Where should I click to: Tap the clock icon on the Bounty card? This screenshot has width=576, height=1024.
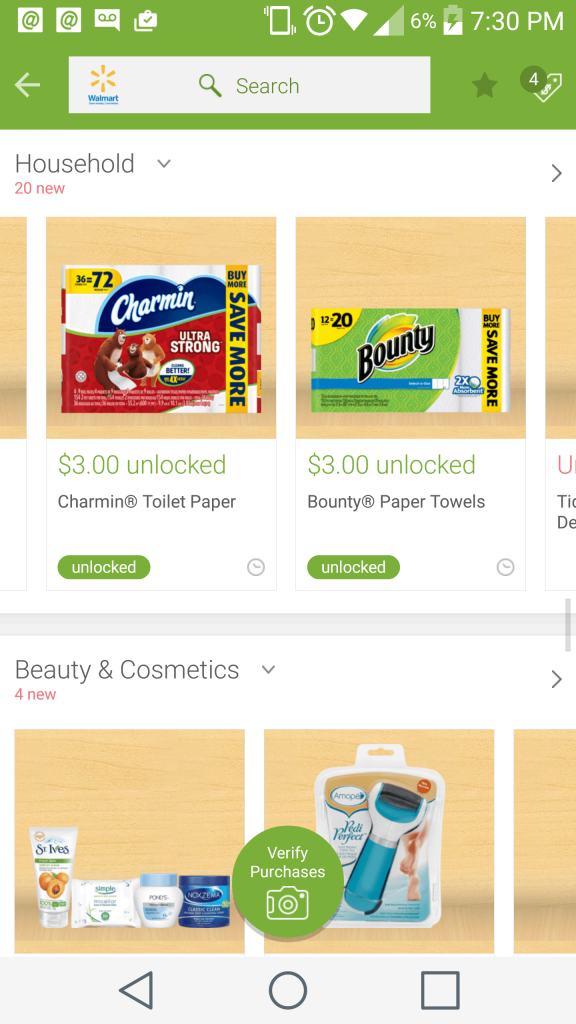[x=505, y=568]
